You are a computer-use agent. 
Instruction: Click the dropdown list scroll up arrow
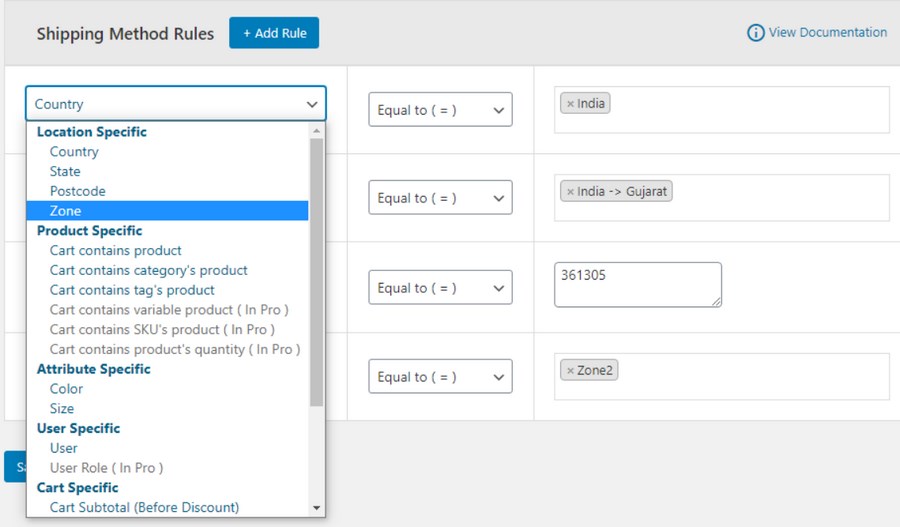pos(316,131)
